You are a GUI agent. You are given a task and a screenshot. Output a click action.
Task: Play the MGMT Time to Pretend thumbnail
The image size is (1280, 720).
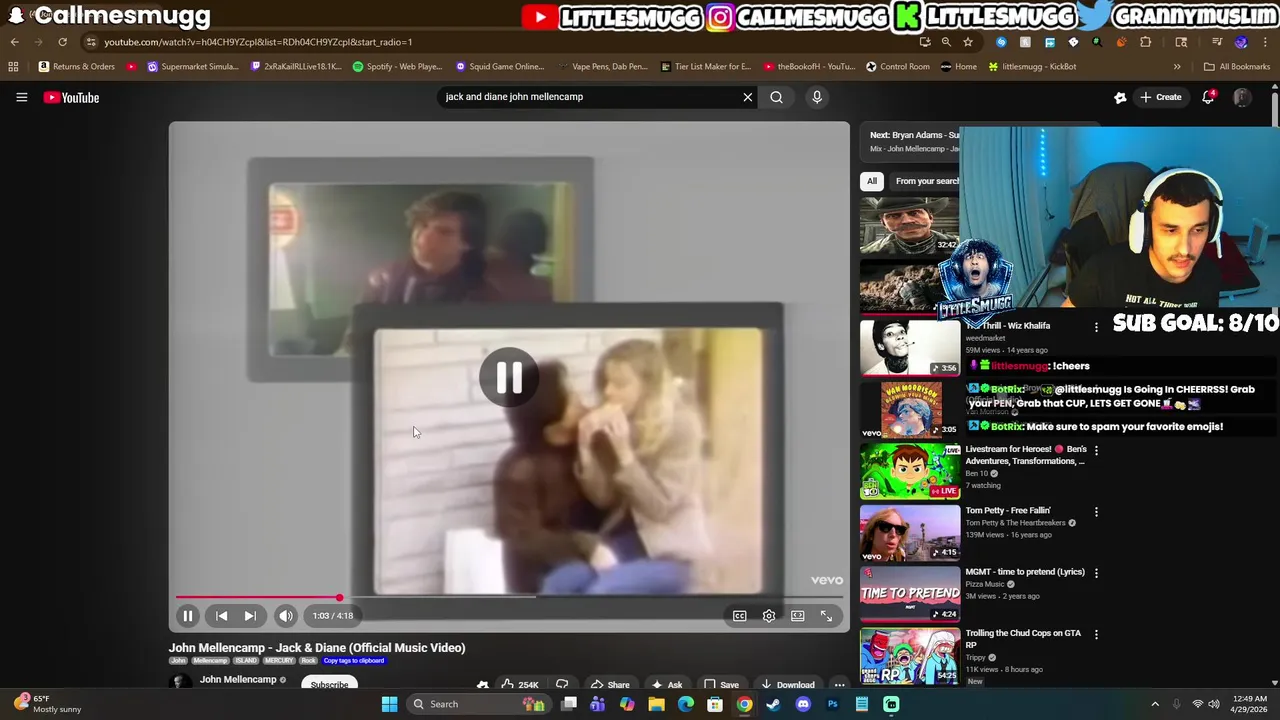[910, 594]
